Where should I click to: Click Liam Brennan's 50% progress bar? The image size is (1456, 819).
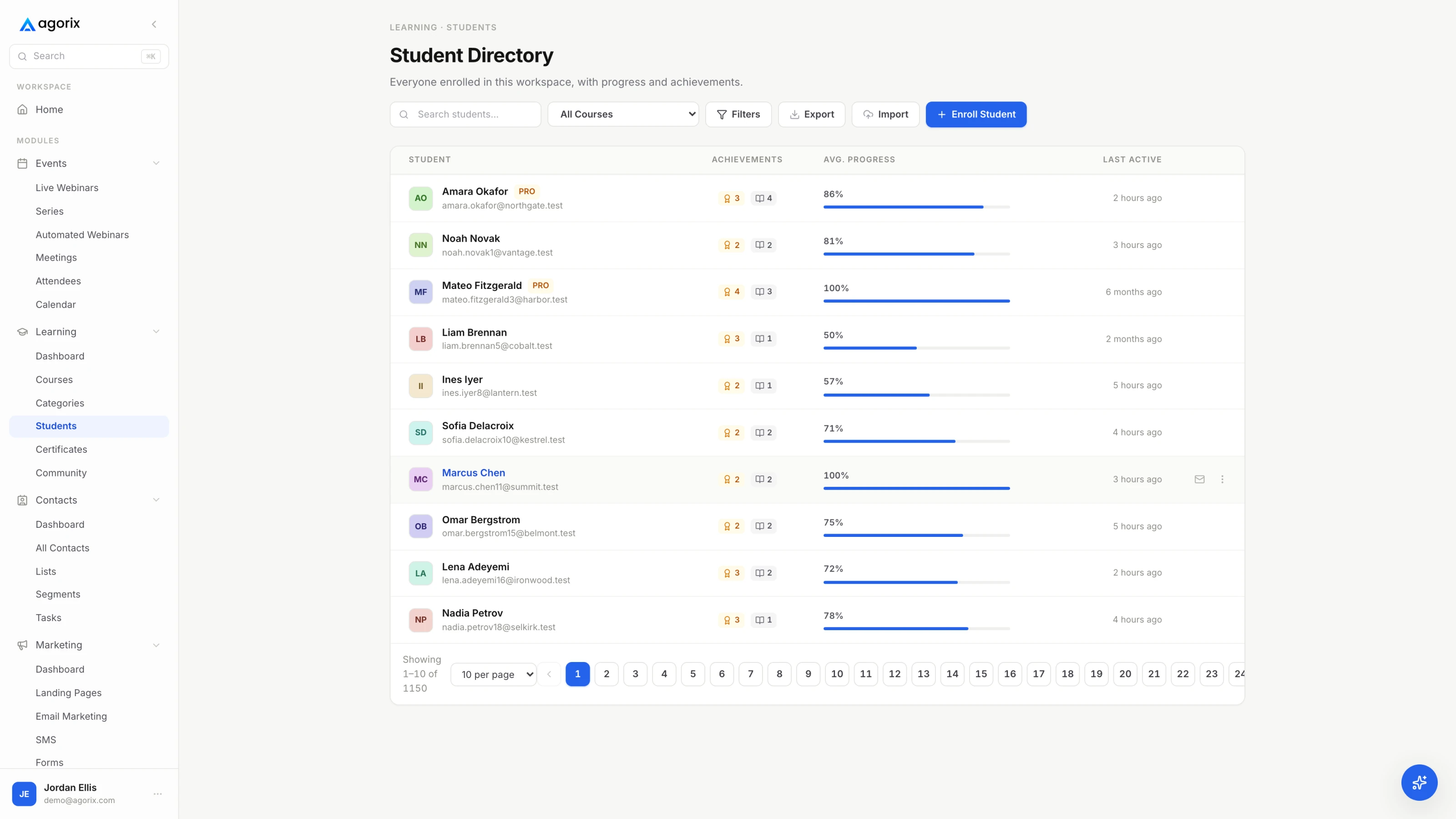coord(916,348)
